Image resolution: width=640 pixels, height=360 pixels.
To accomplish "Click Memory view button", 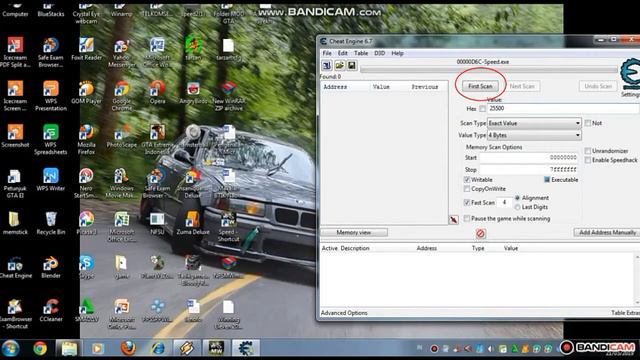I will pos(353,232).
